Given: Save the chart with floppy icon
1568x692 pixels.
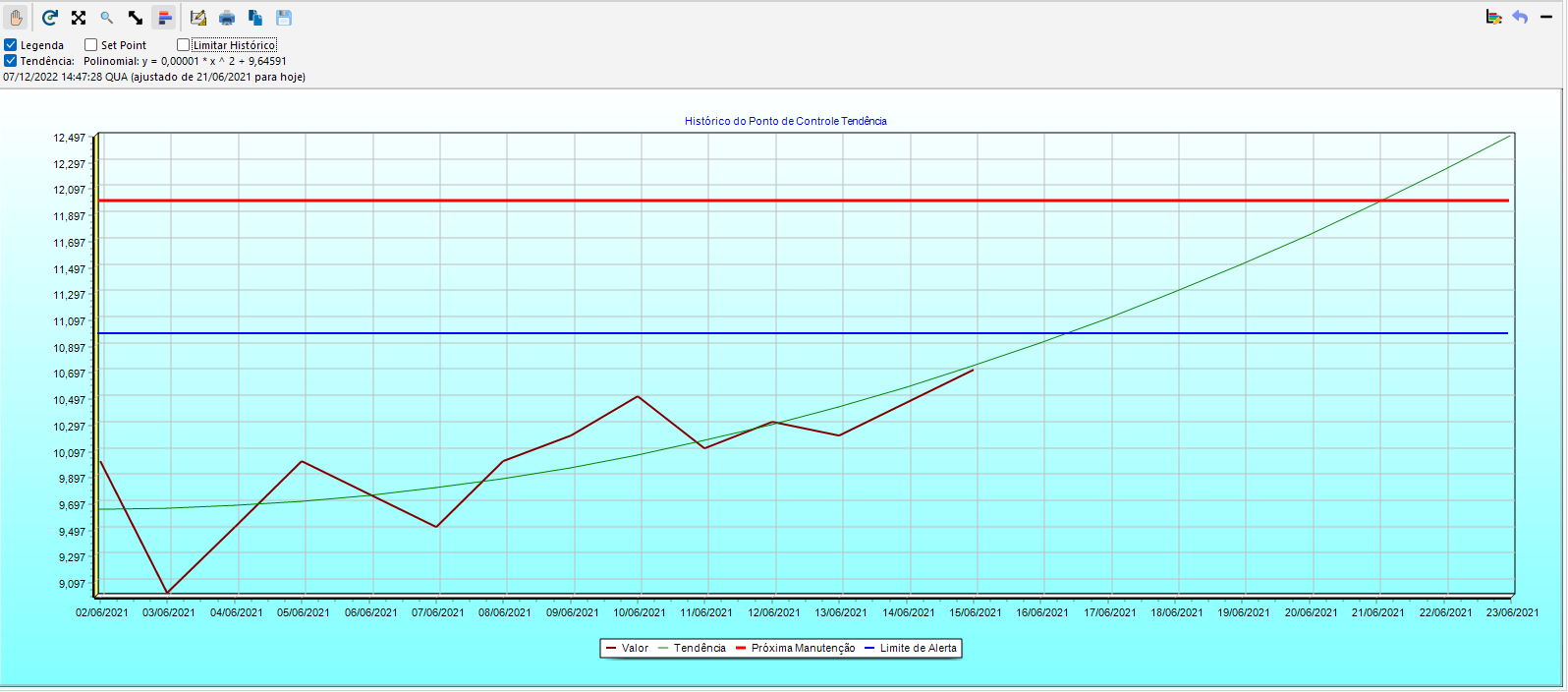Looking at the screenshot, I should [284, 18].
